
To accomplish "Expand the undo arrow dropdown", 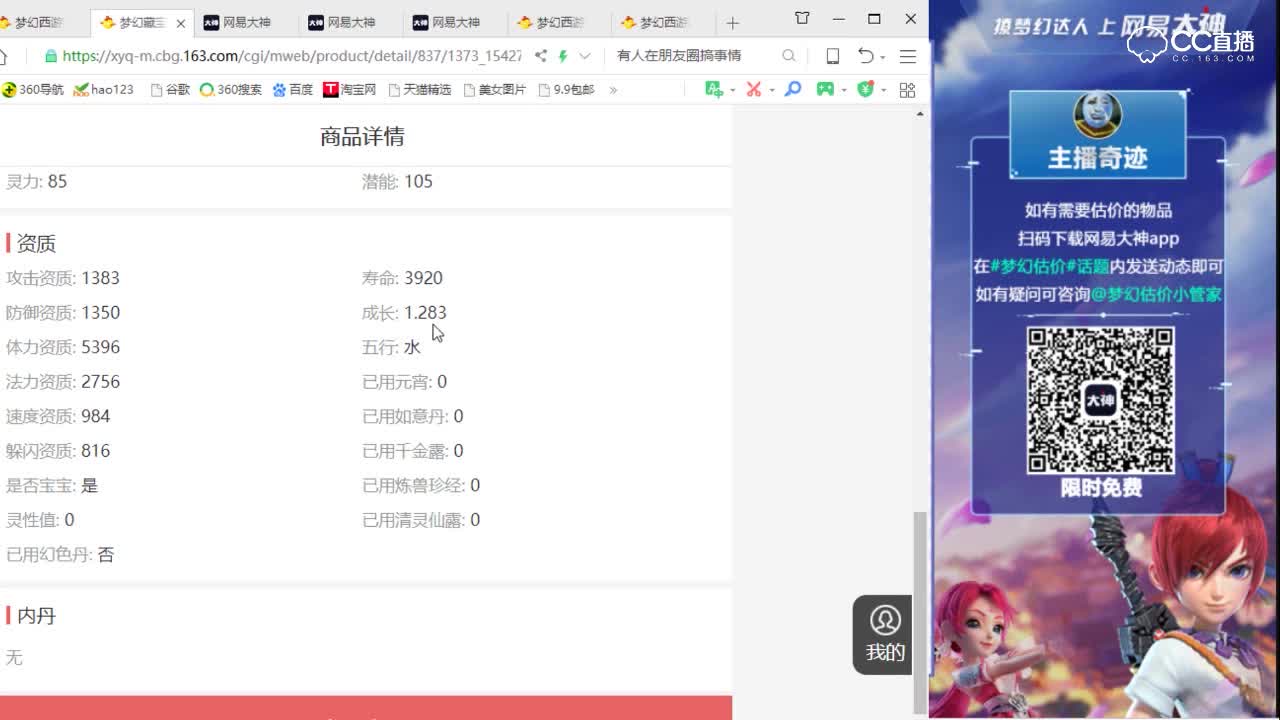I will pos(883,57).
